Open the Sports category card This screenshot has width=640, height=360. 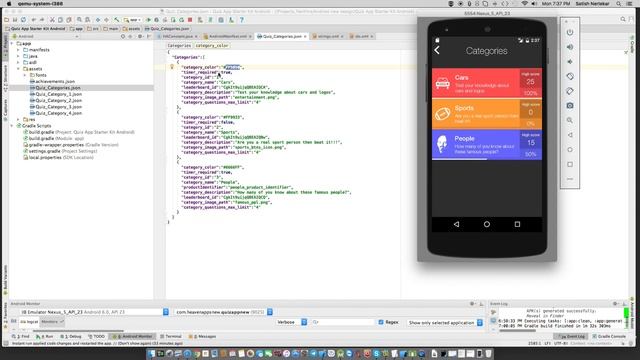tap(487, 114)
